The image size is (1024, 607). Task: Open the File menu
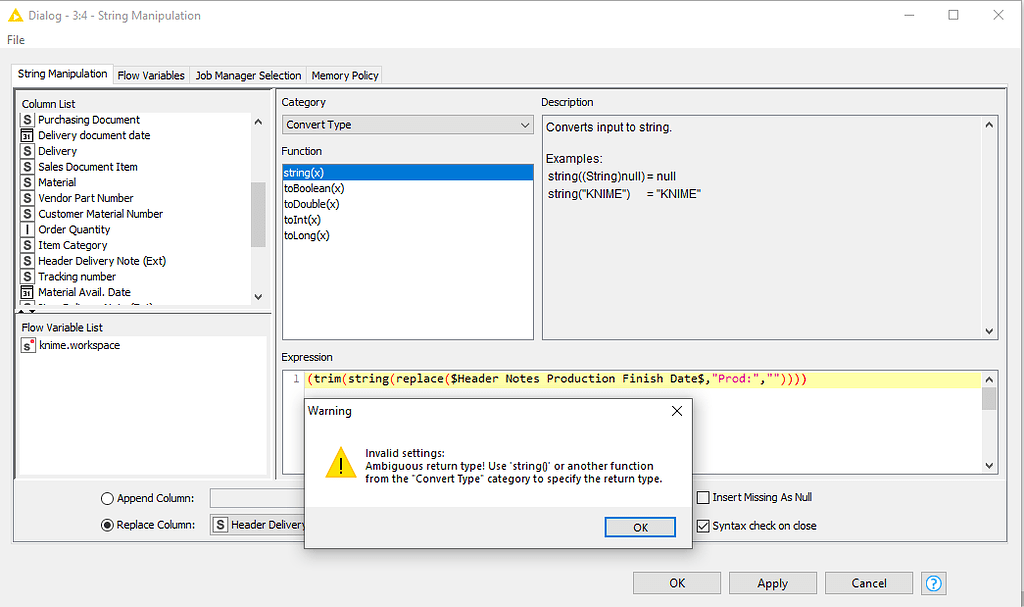click(15, 40)
